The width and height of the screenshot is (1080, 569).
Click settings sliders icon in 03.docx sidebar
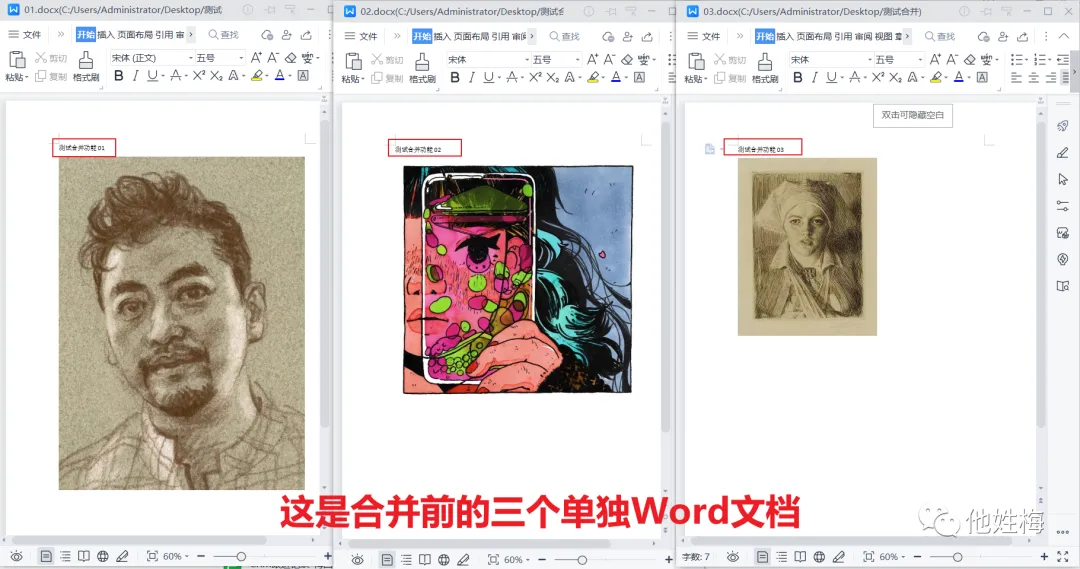(1063, 206)
